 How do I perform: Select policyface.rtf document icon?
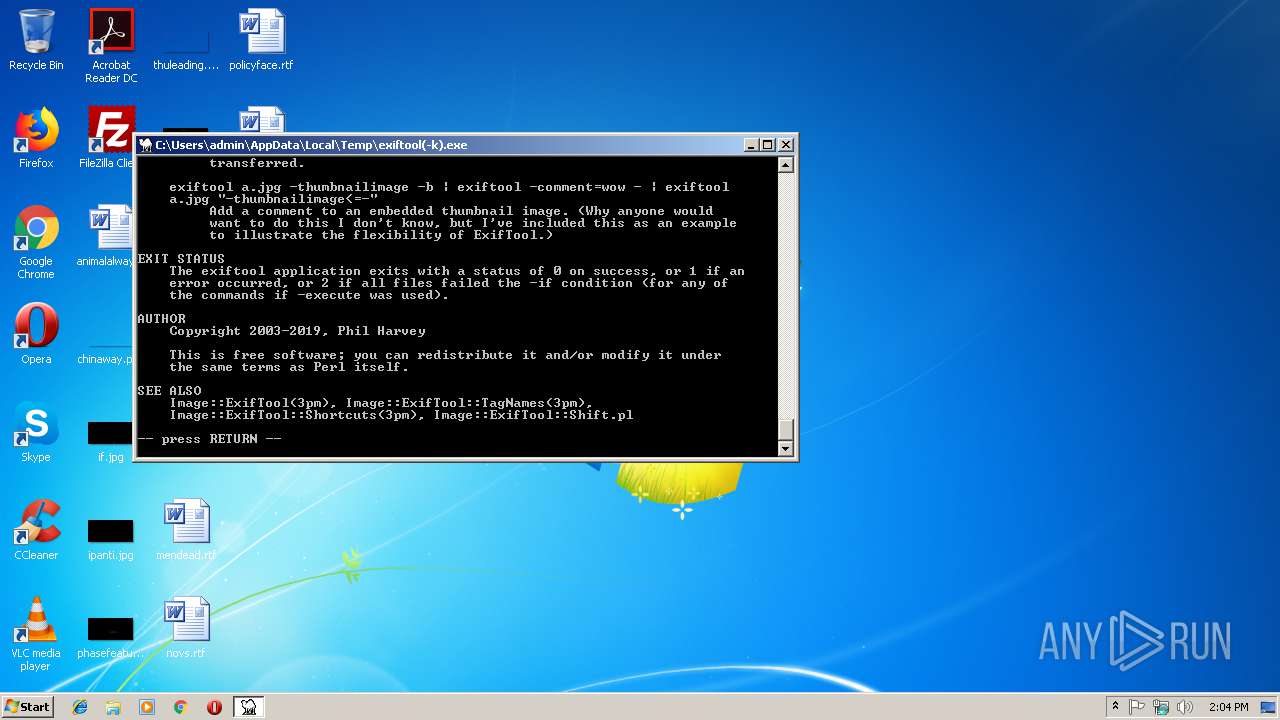tap(261, 40)
